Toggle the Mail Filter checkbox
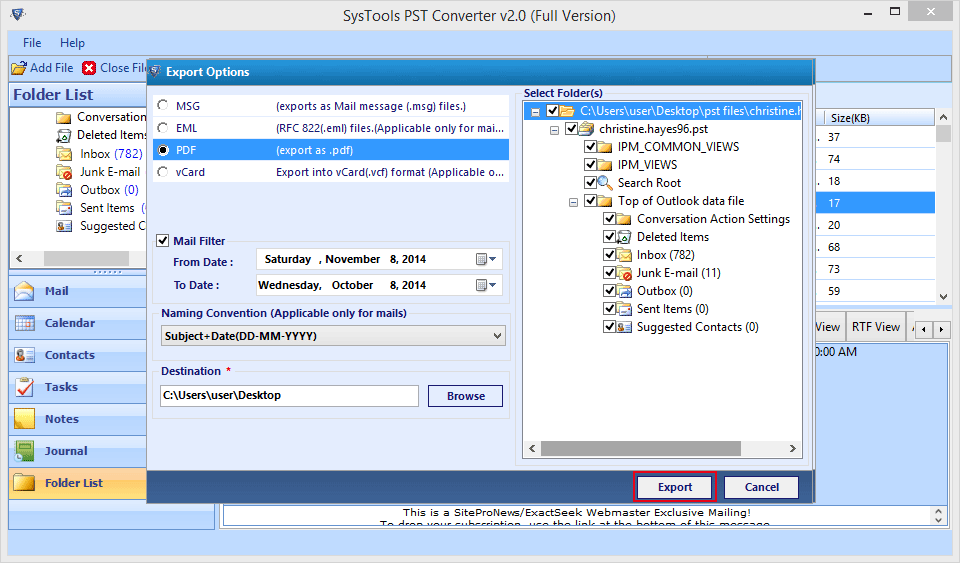Screen dimensions: 960x563 (162, 240)
